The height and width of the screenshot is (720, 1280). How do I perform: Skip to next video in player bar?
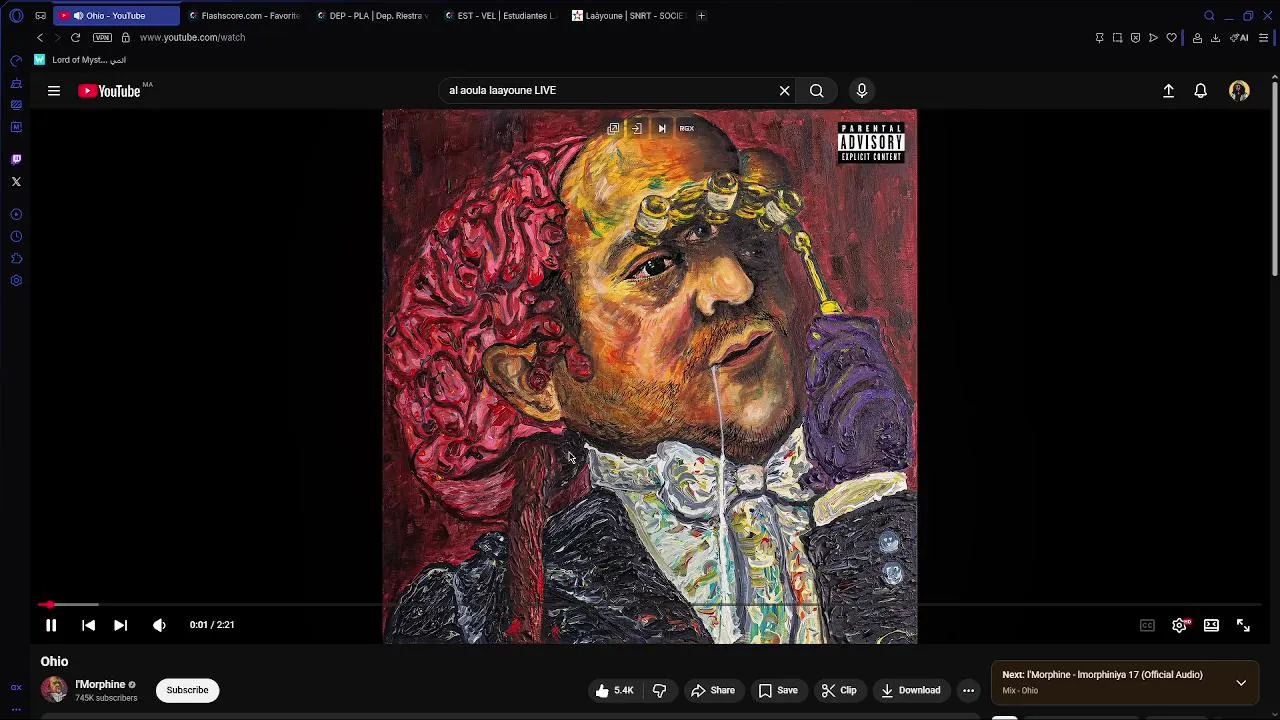tap(120, 625)
